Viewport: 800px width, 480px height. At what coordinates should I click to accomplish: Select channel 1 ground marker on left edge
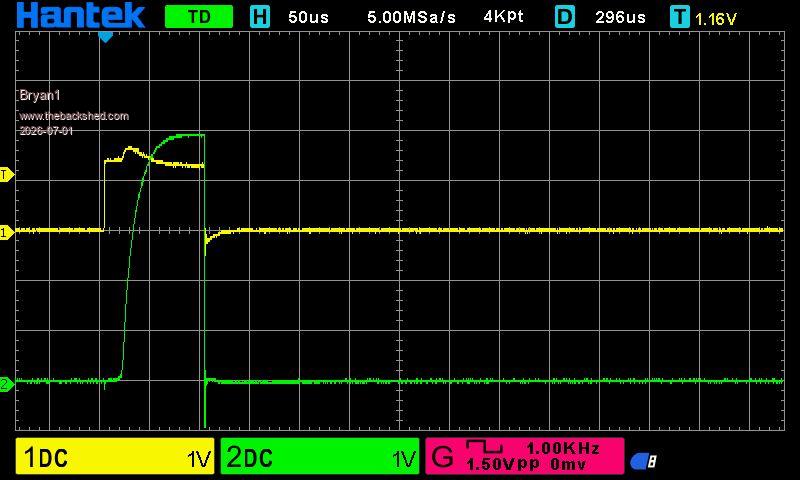click(6, 233)
